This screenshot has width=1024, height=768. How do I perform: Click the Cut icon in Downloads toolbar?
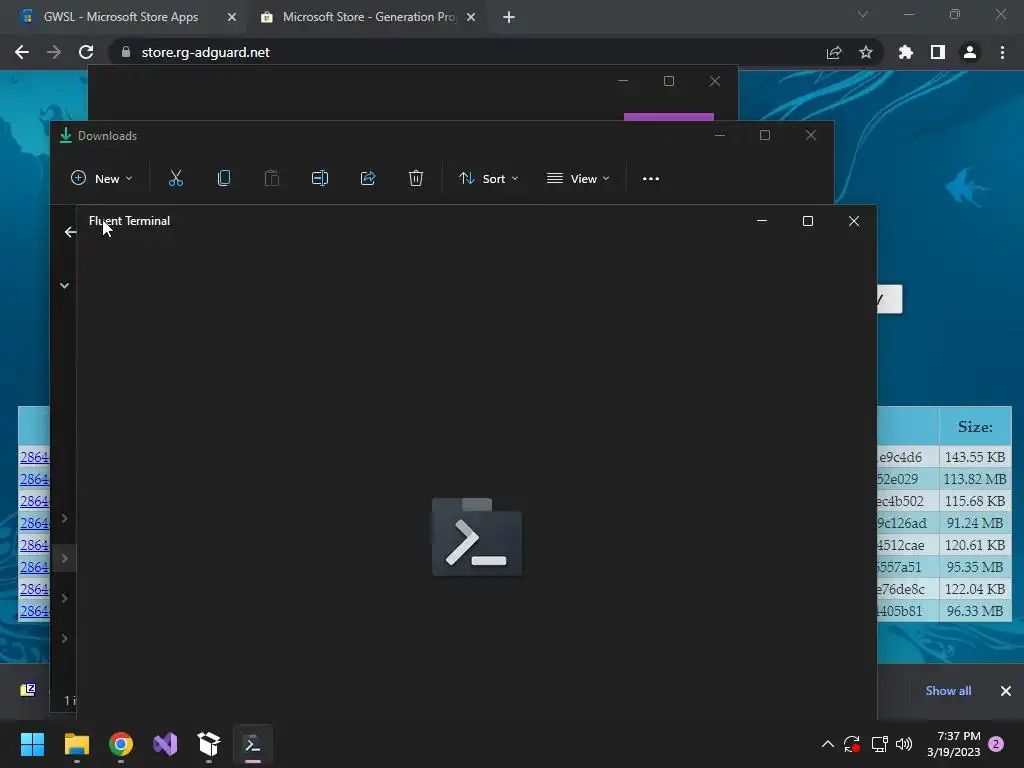tap(176, 178)
